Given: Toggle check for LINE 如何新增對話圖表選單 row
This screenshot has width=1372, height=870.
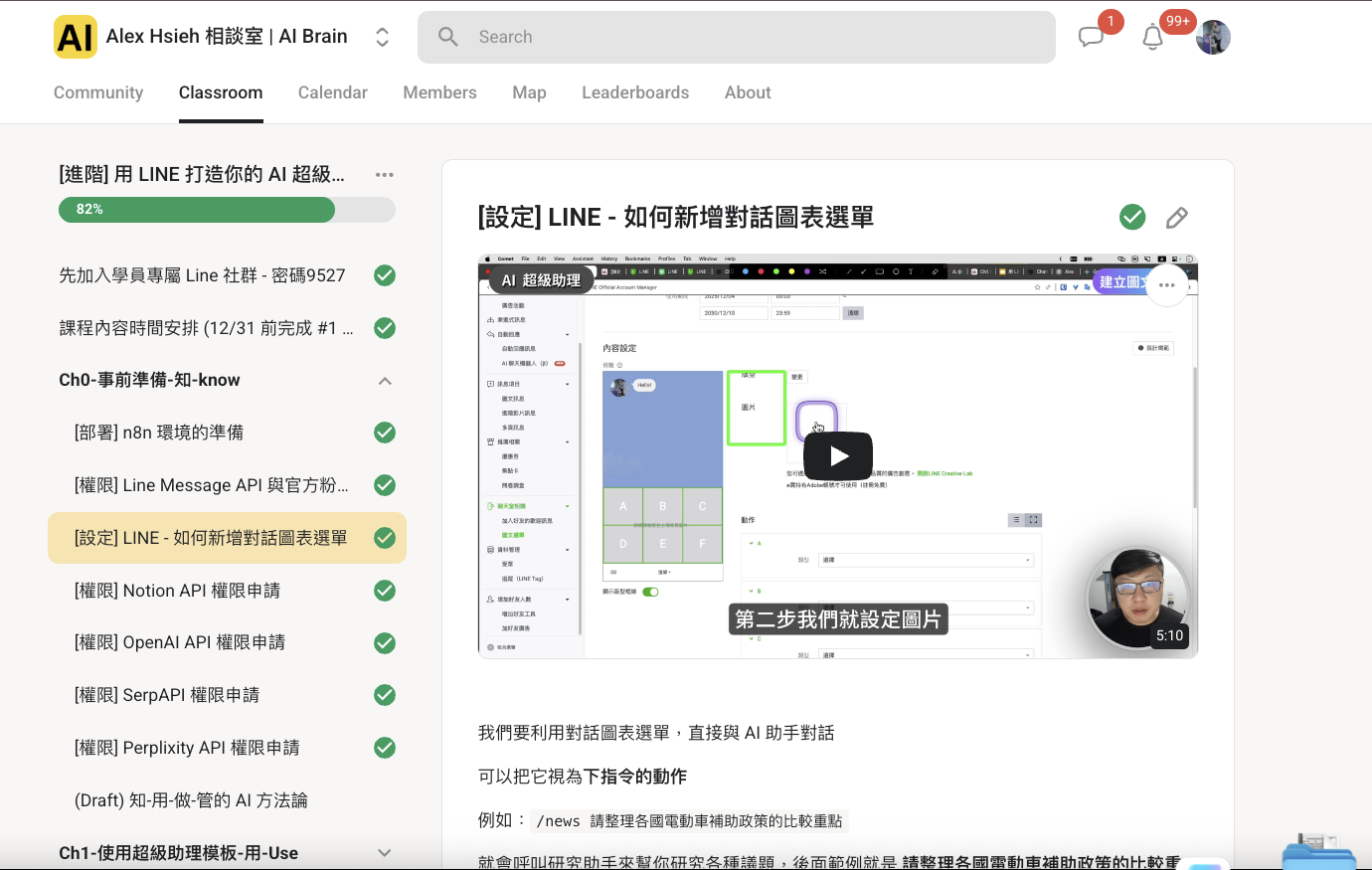Looking at the screenshot, I should click(385, 538).
